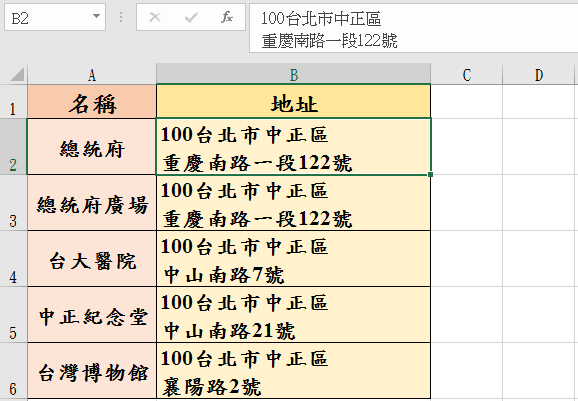
Task: Click empty cell D4
Action: tap(539, 259)
